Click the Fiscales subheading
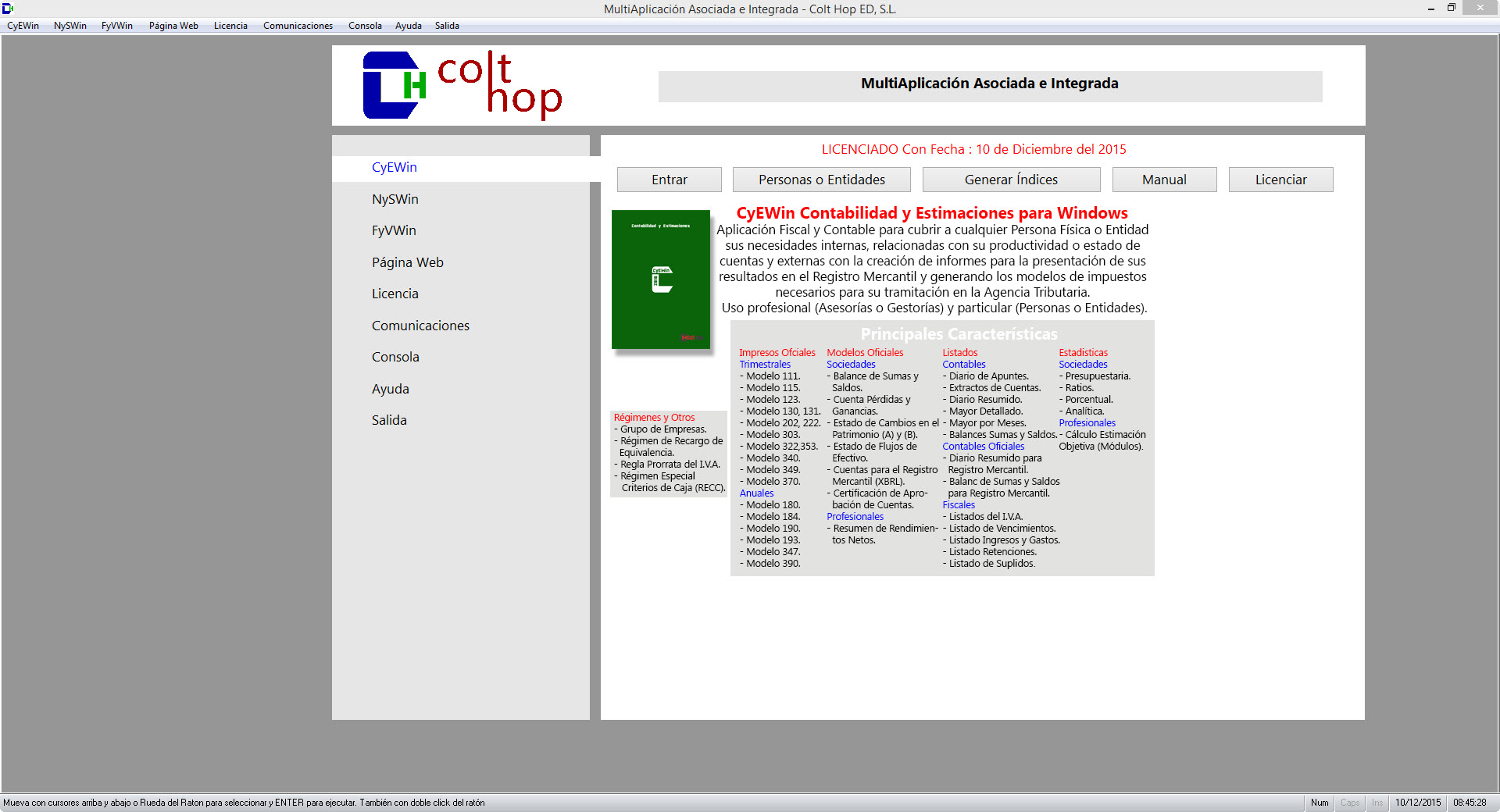 coord(959,505)
